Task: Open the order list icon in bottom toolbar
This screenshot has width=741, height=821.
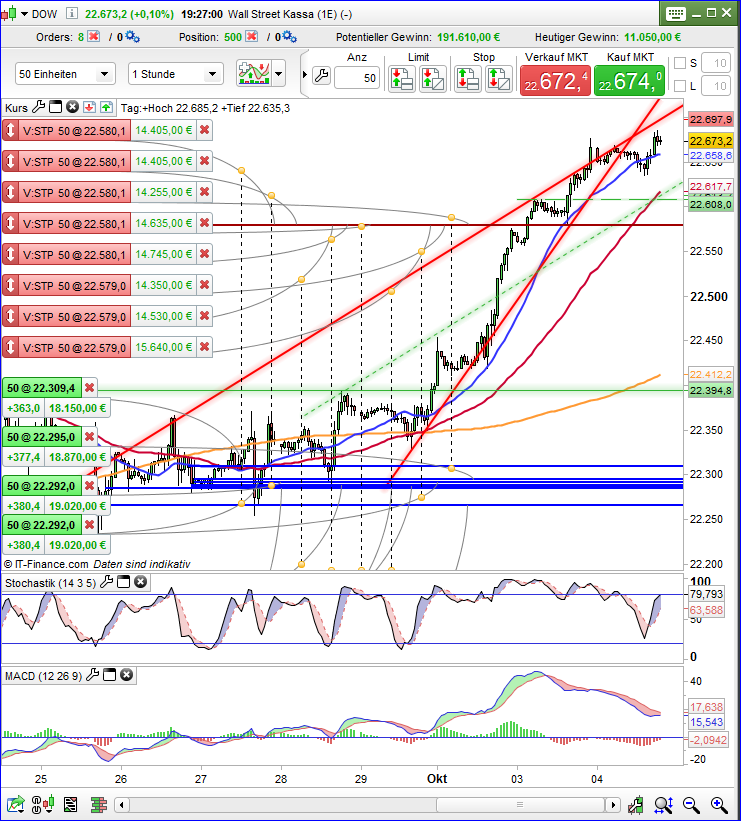Action: pos(71,804)
